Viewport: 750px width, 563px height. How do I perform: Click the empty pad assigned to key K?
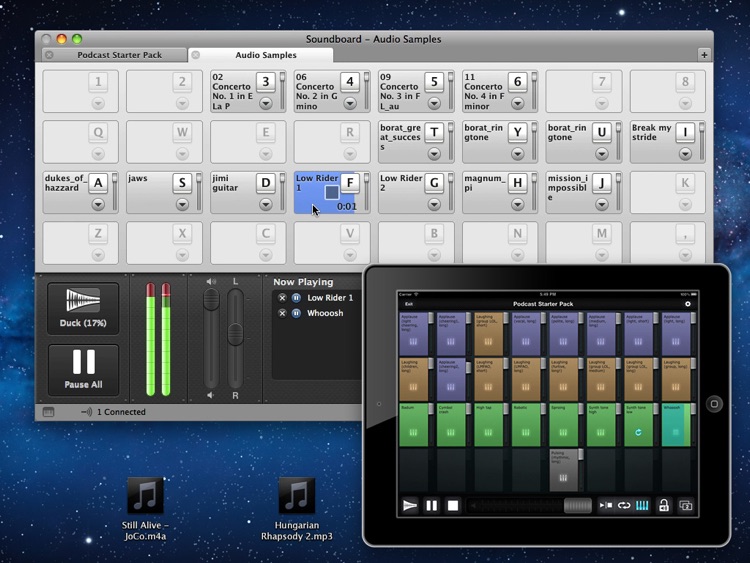(x=668, y=192)
